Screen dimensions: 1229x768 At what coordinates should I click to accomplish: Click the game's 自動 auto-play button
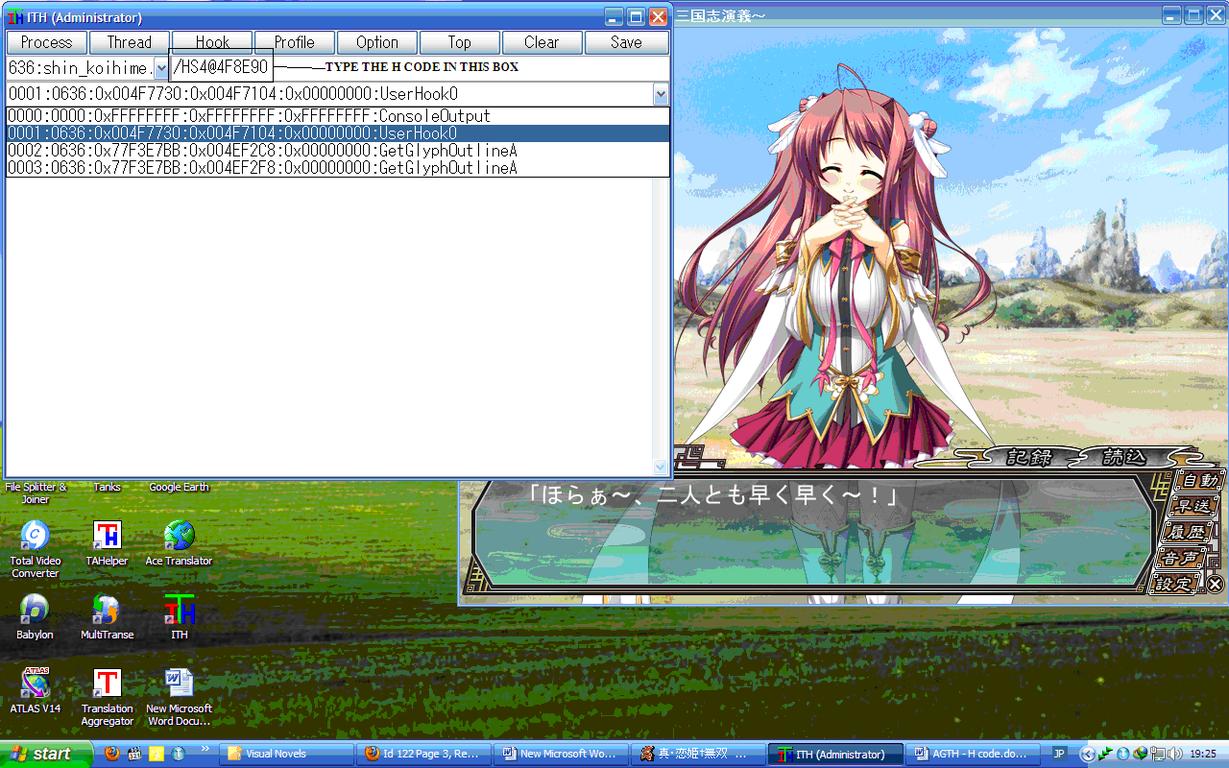point(1199,481)
